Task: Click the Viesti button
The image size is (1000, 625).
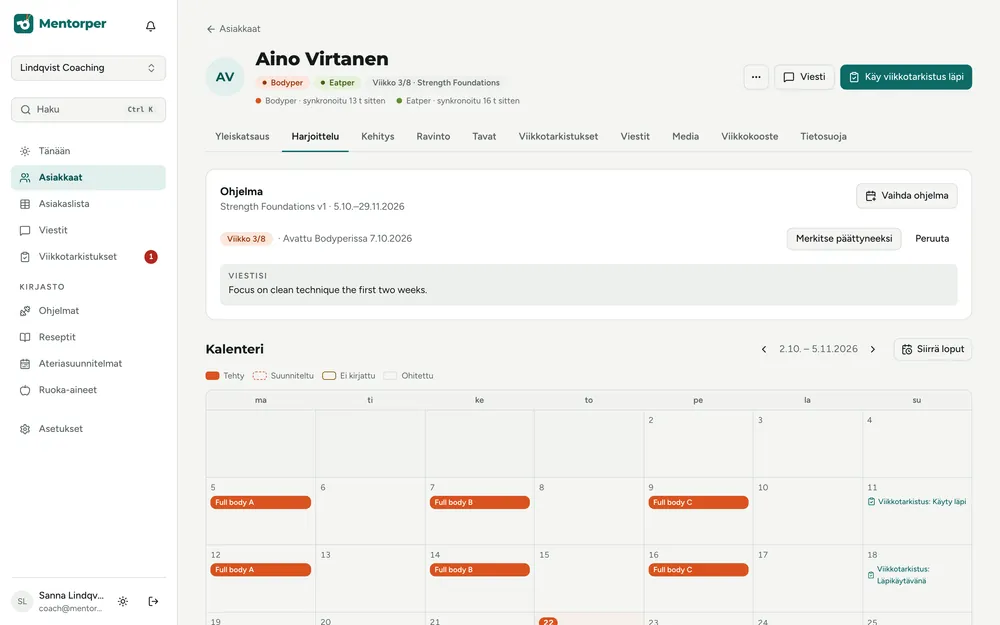Action: [x=804, y=77]
